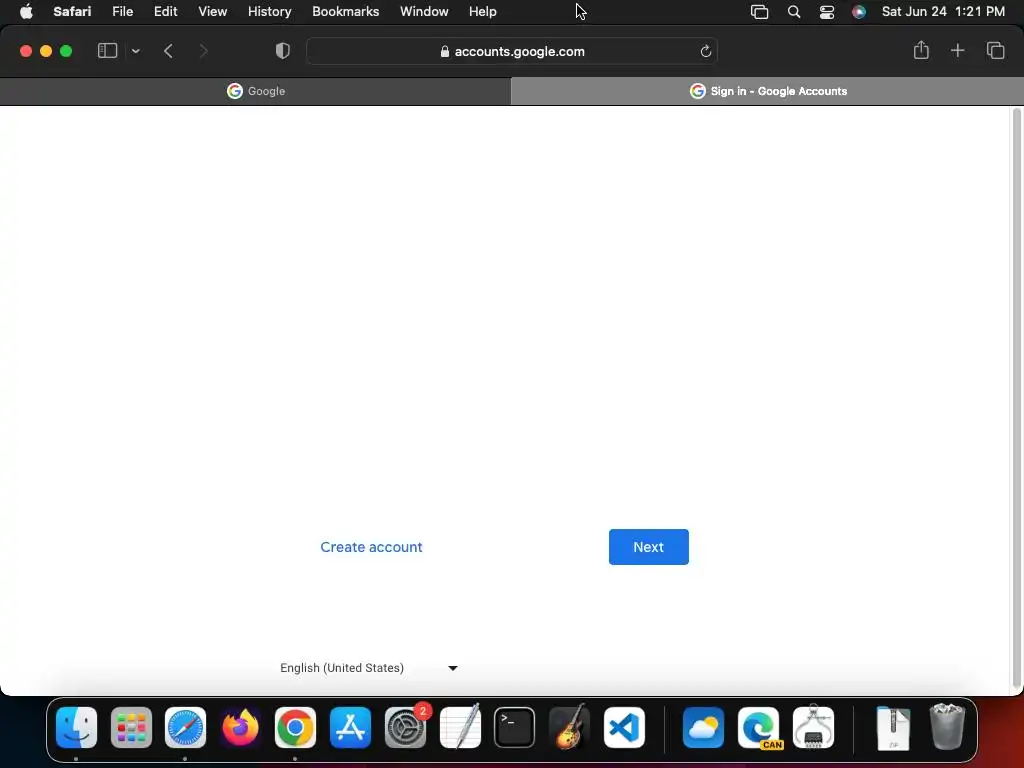The image size is (1024, 768).
Task: Open the Share sheet icon
Action: (x=921, y=50)
